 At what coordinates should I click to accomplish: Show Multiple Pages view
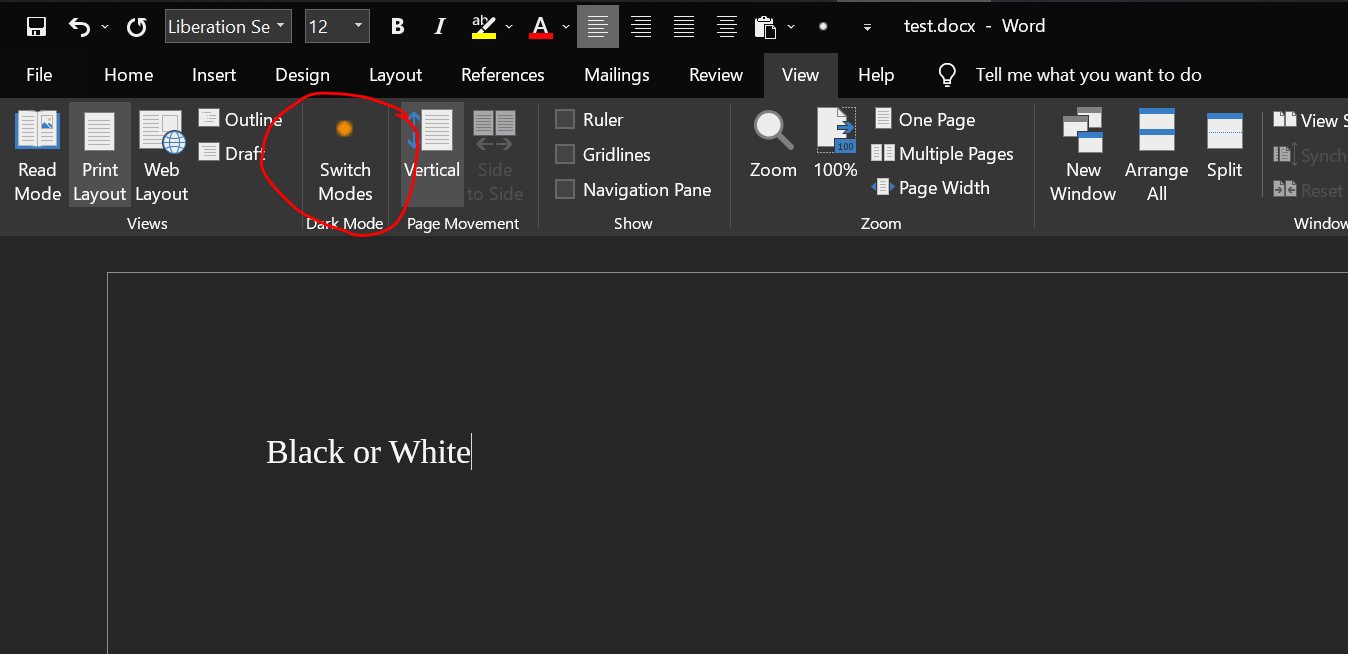coord(942,154)
